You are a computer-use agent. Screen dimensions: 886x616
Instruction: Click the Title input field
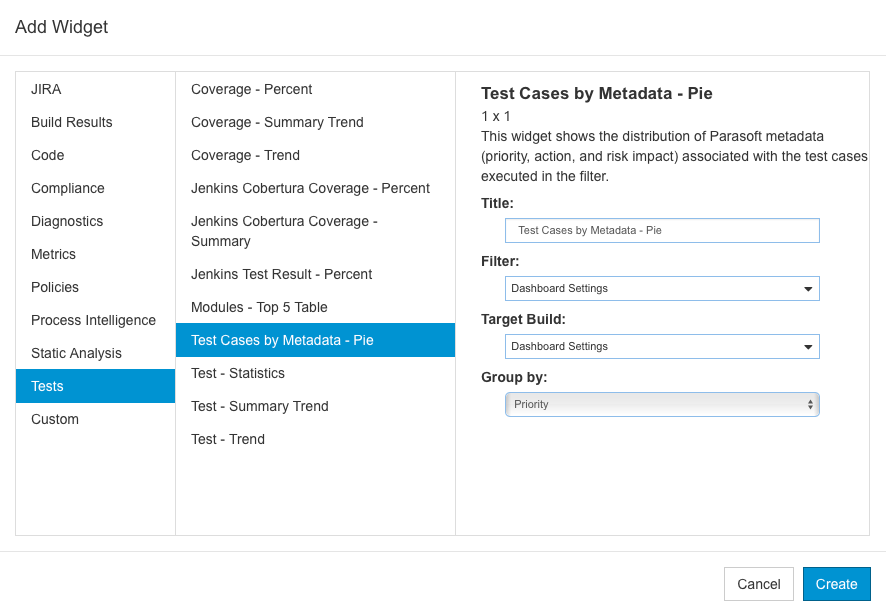662,231
